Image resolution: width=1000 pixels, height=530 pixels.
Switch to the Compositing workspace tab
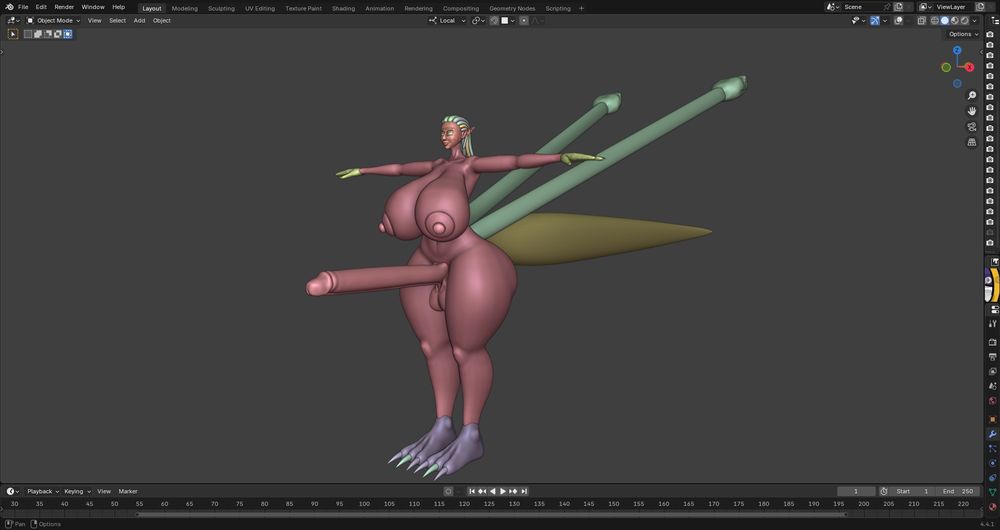[460, 8]
